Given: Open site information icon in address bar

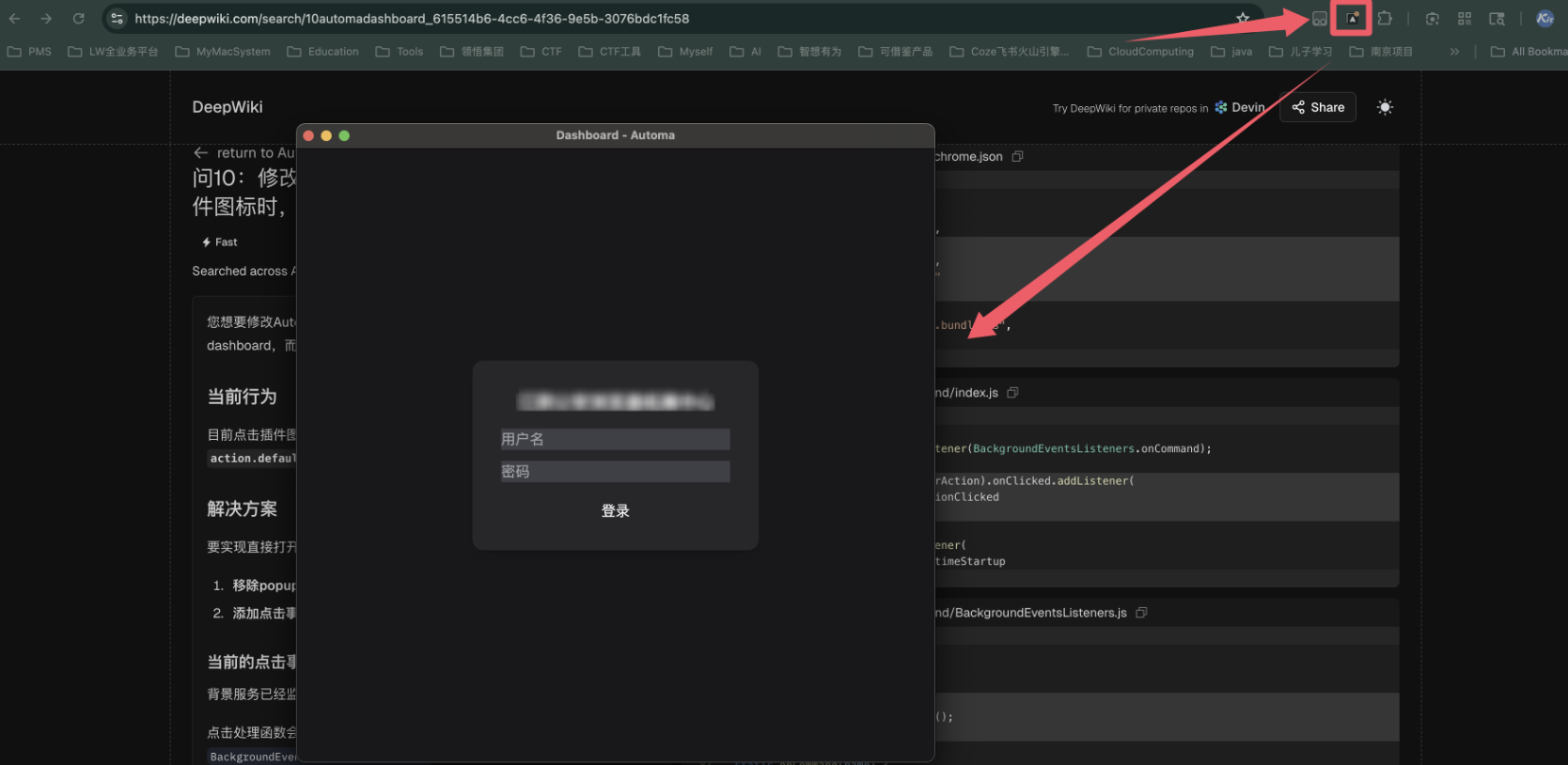Looking at the screenshot, I should tap(117, 19).
